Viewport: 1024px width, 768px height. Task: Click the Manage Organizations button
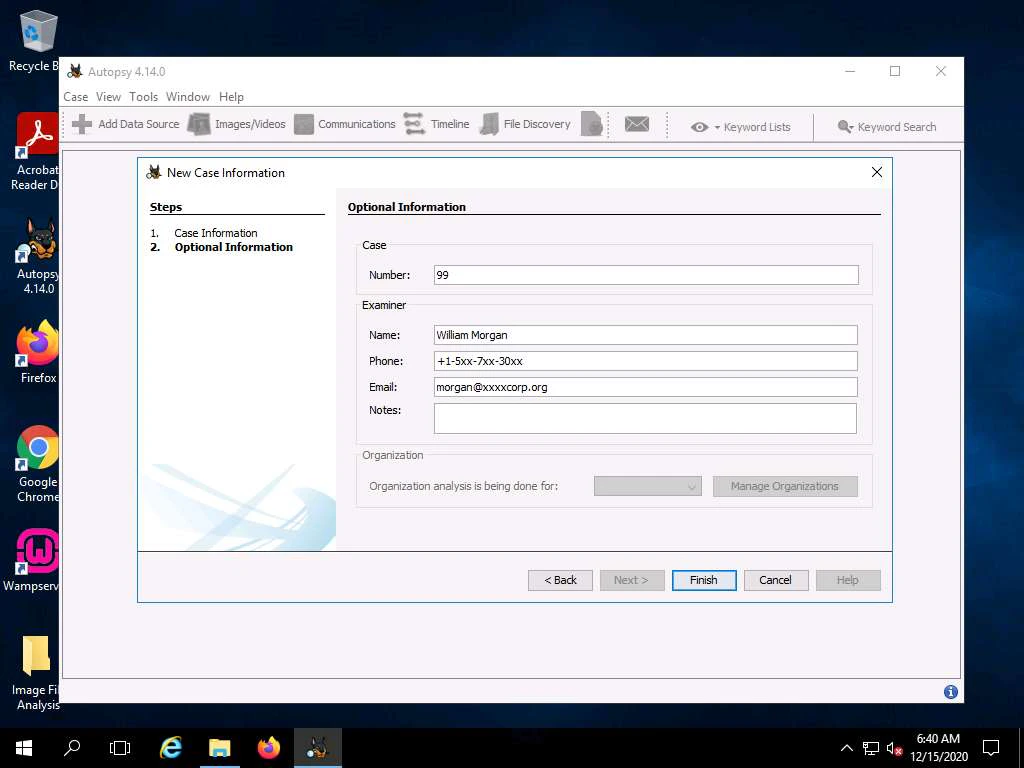tap(785, 487)
